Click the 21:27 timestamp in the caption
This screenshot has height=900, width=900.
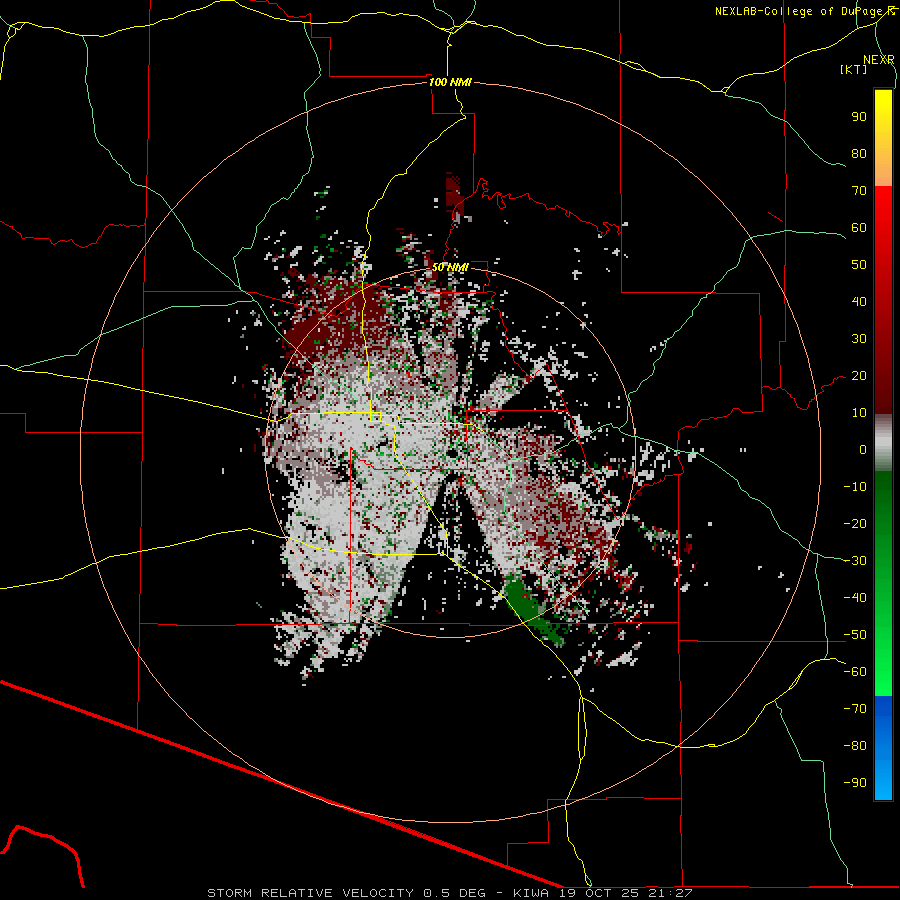(670, 893)
